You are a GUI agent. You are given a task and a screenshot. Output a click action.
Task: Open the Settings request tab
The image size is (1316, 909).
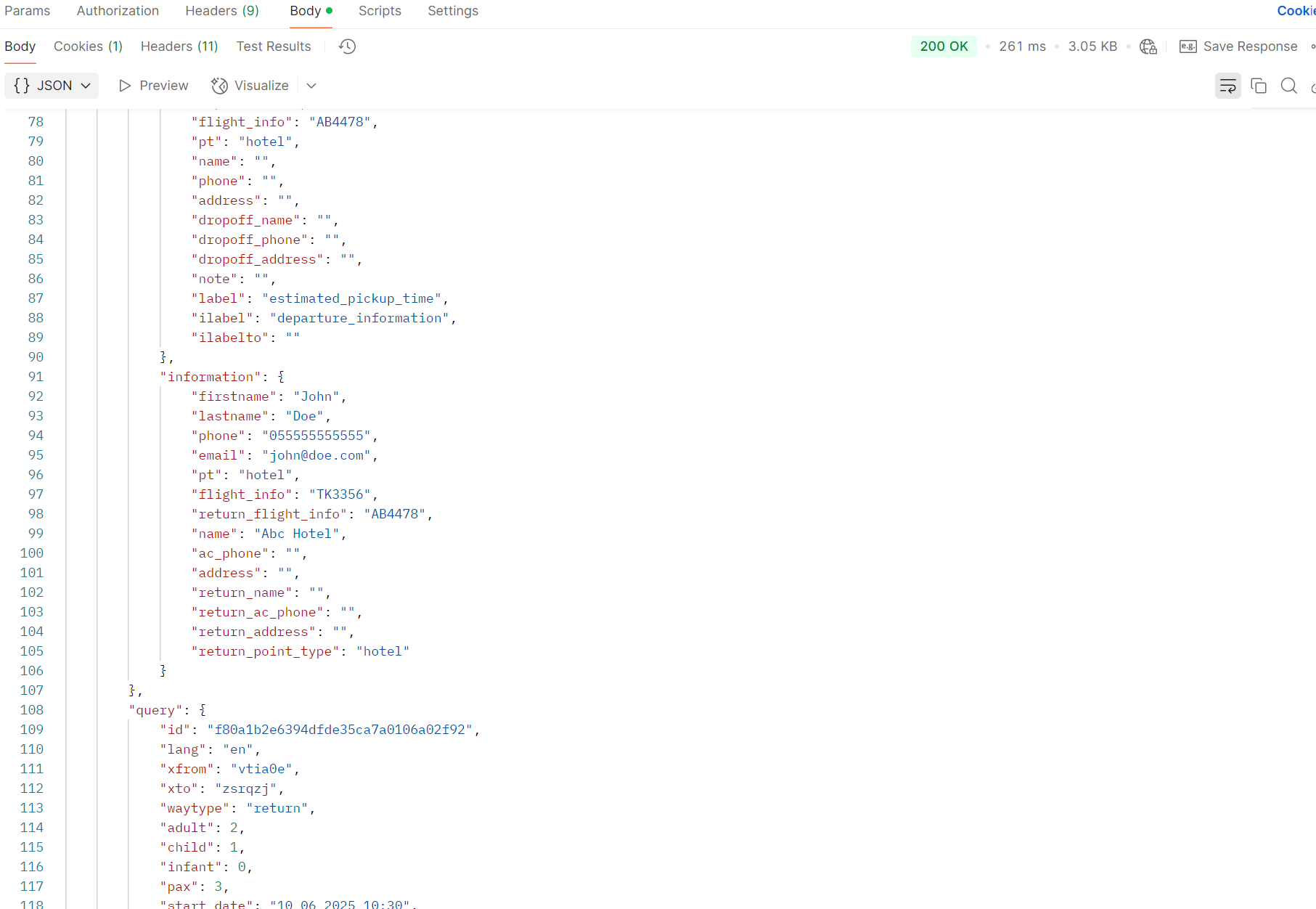pyautogui.click(x=453, y=11)
